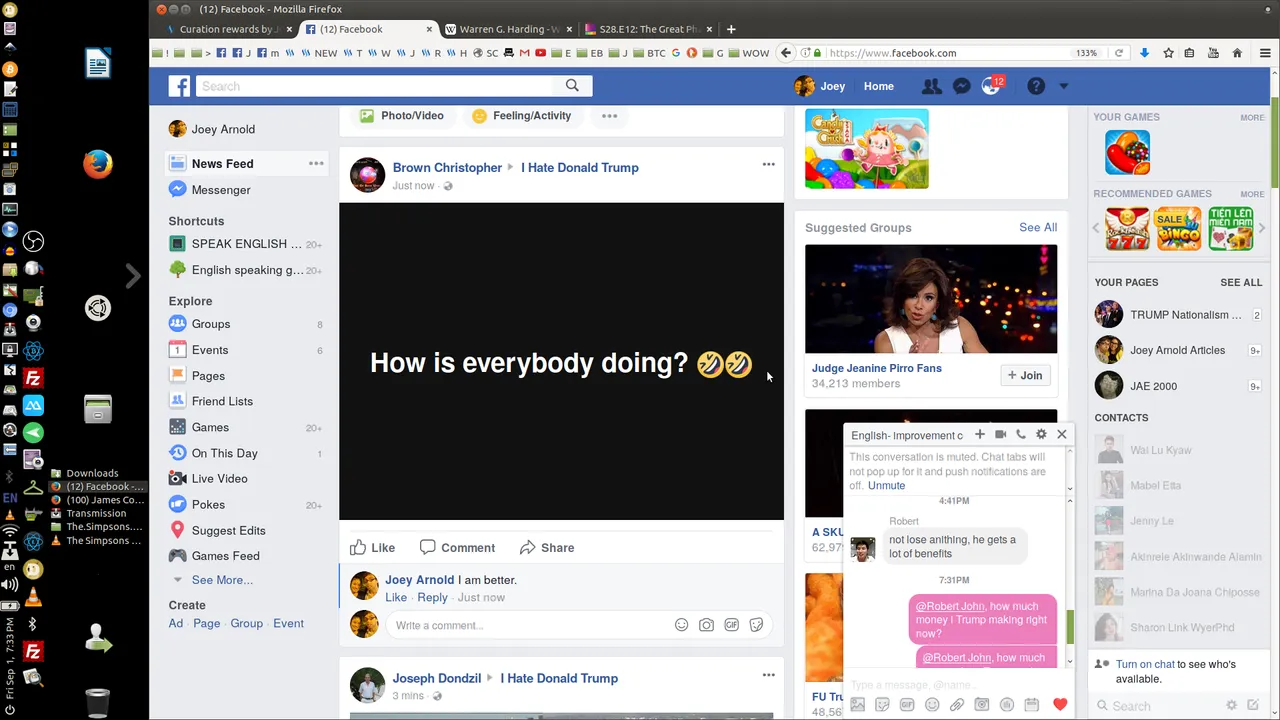Open notifications globe with 12 badge
The width and height of the screenshot is (1280, 720).
[991, 86]
